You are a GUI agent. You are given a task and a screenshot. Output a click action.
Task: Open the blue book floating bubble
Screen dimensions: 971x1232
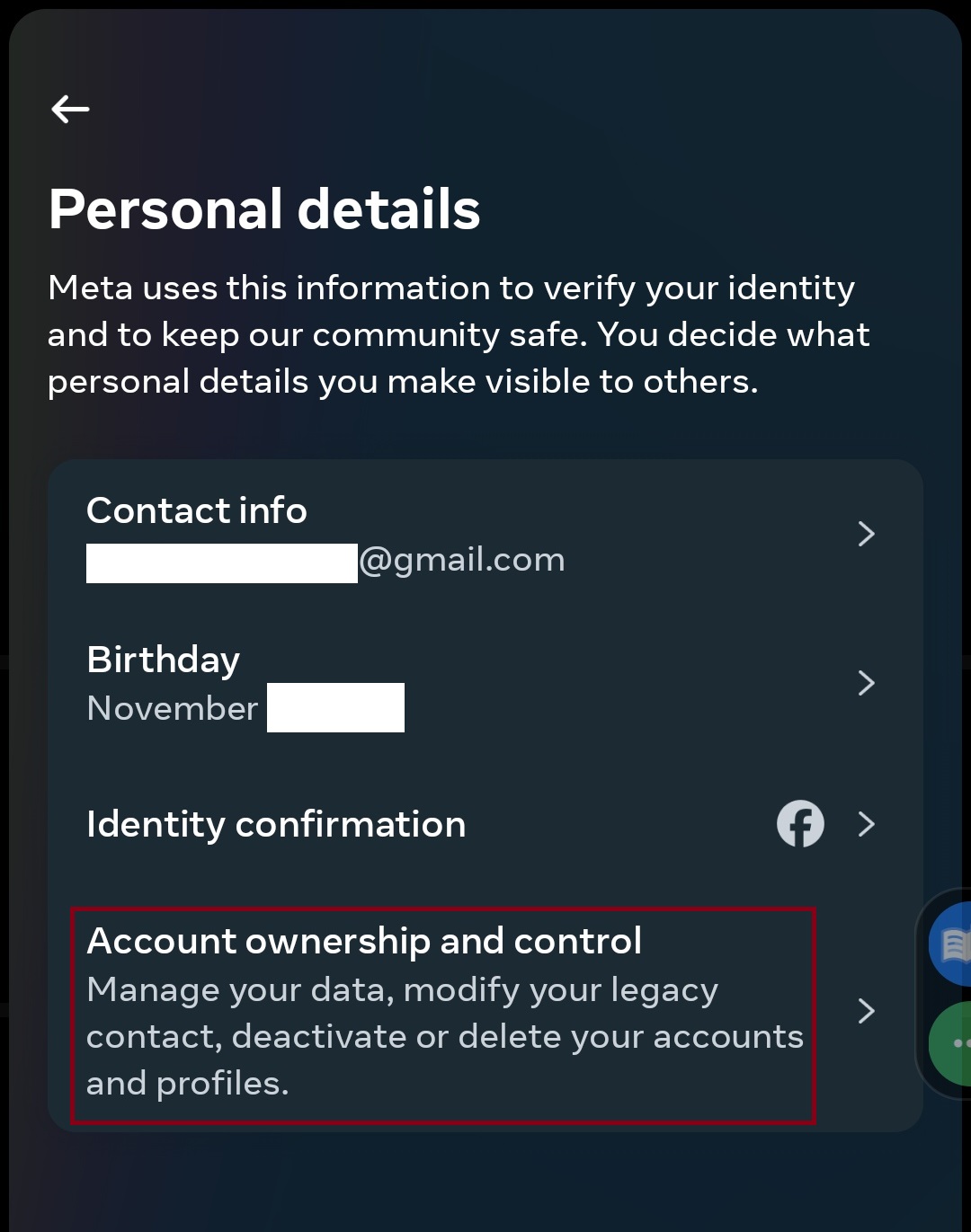[951, 944]
